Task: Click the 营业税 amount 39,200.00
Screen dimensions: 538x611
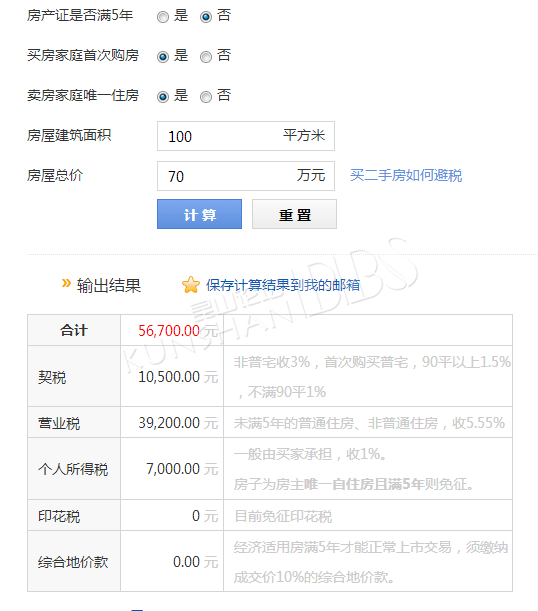Action: pos(169,423)
